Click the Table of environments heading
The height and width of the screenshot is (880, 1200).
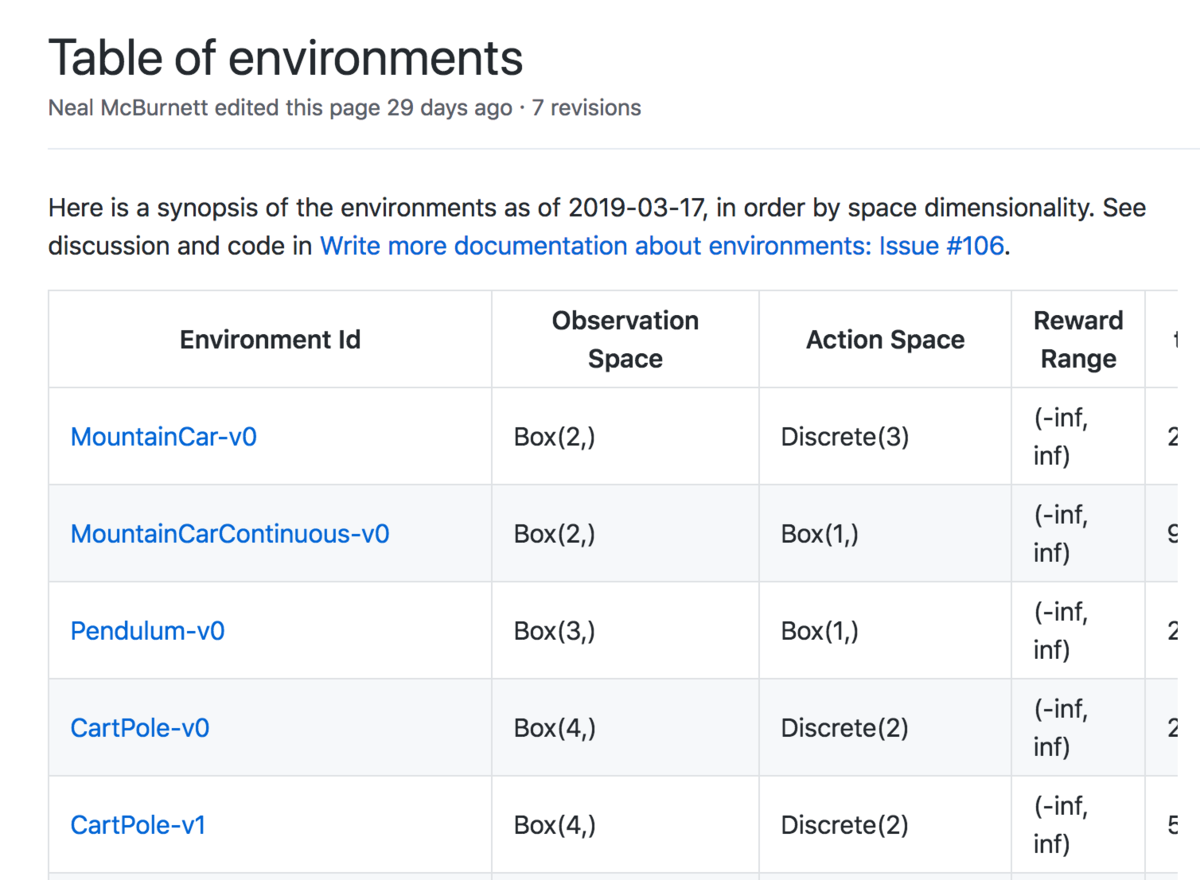pos(285,57)
